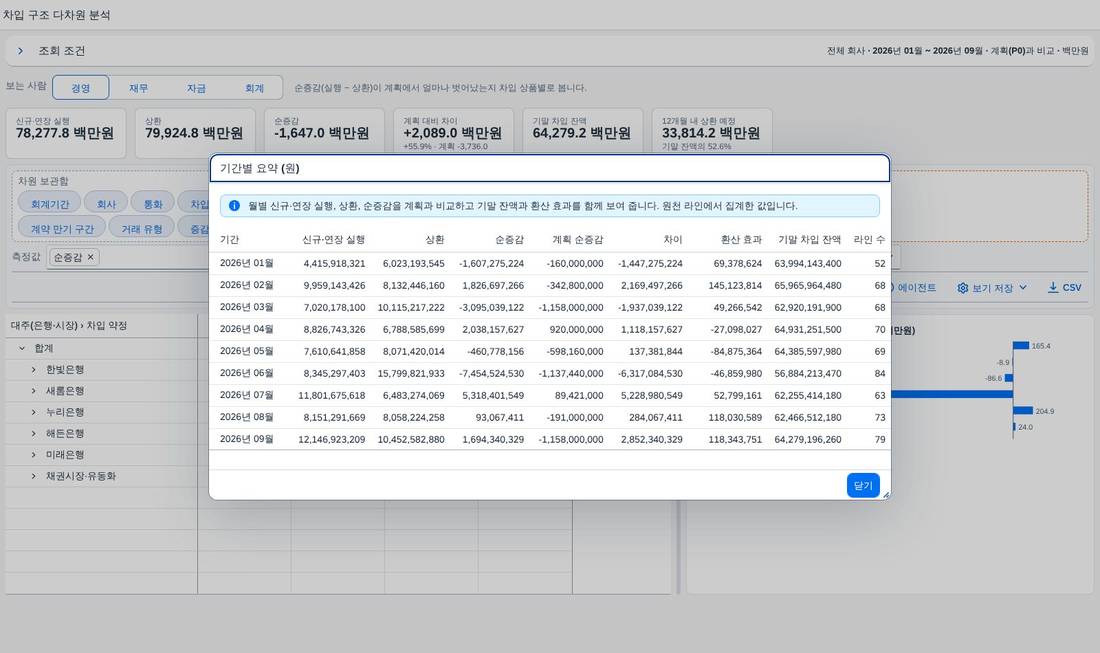Click the cell value -6,317,084,530
Screen dimensions: 1100x653
click(x=650, y=374)
